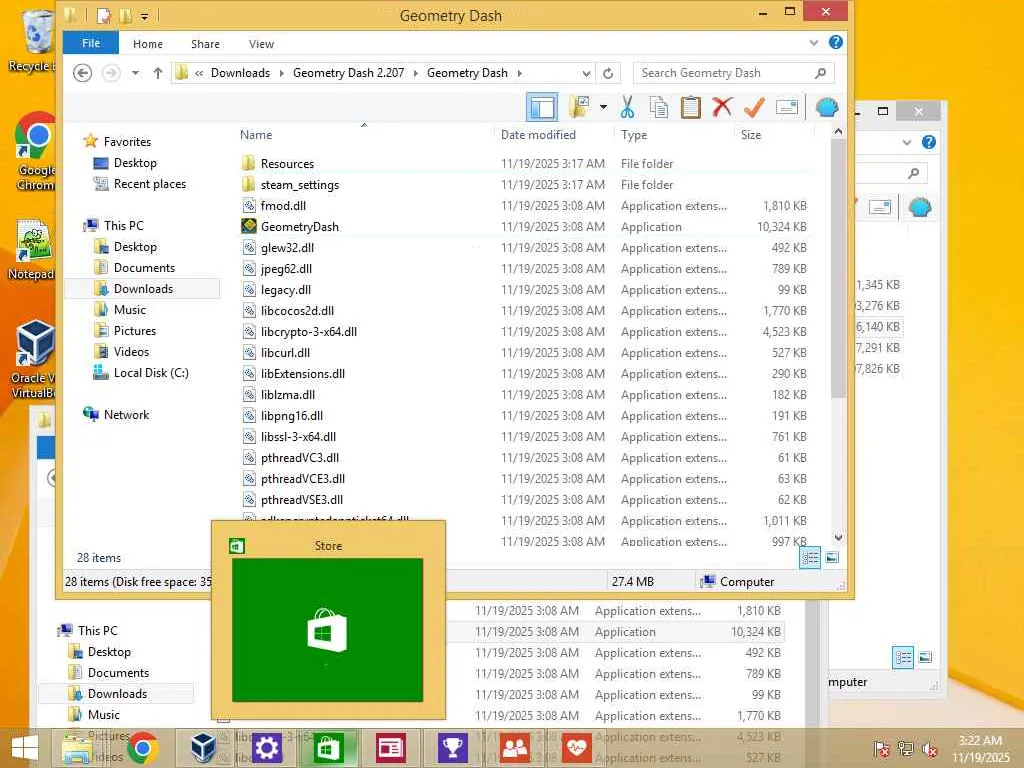
Task: Open Recycle Bin on the desktop
Action: click(33, 39)
